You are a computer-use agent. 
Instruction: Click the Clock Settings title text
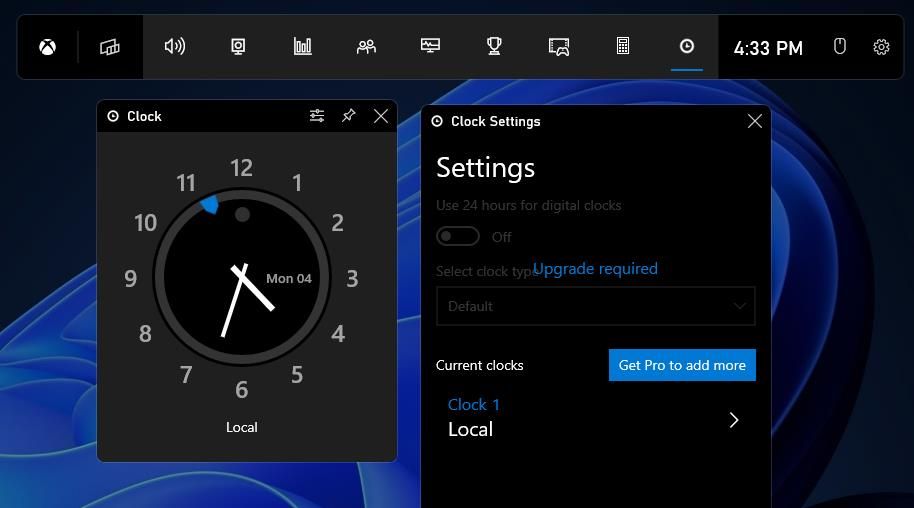point(495,121)
